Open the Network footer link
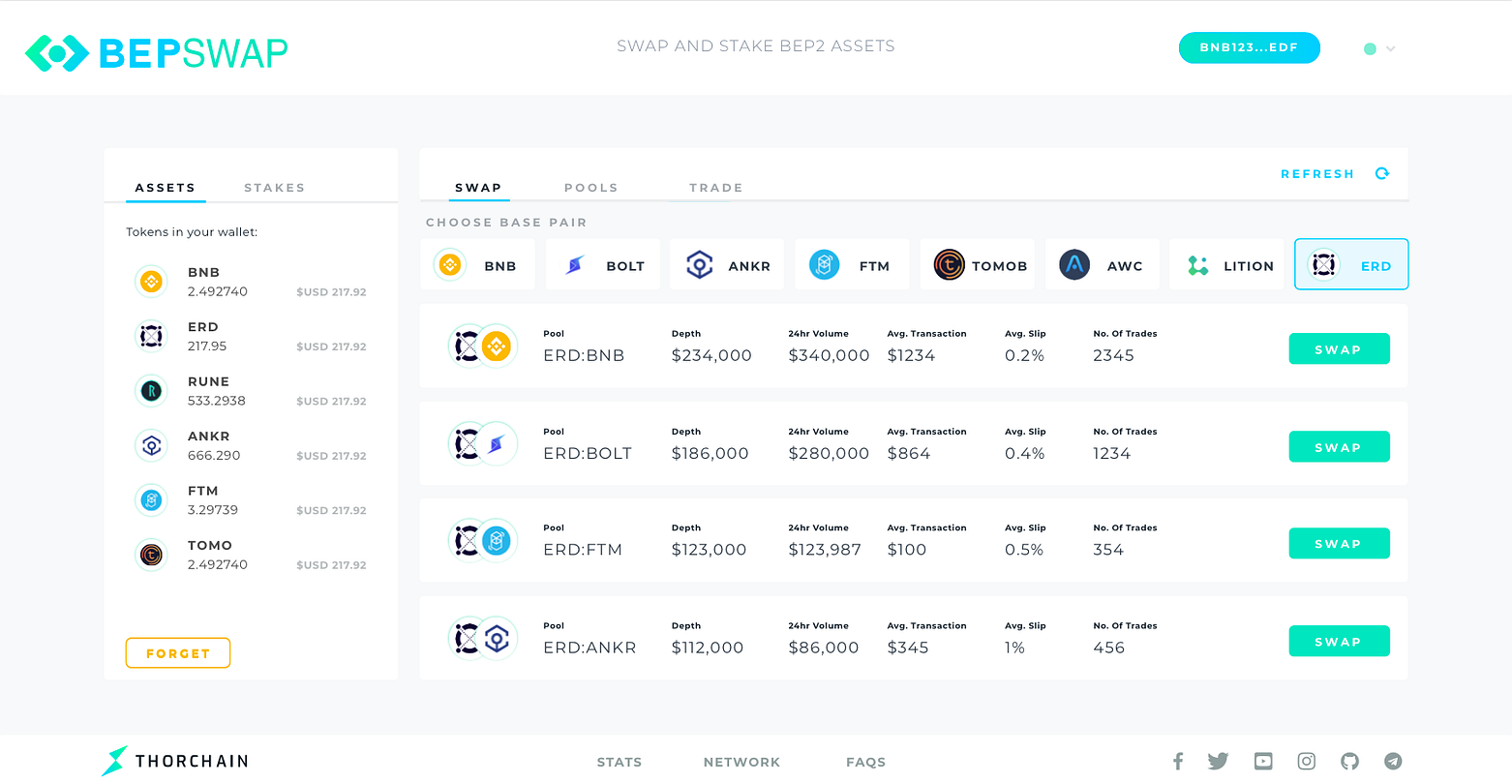 click(x=741, y=762)
